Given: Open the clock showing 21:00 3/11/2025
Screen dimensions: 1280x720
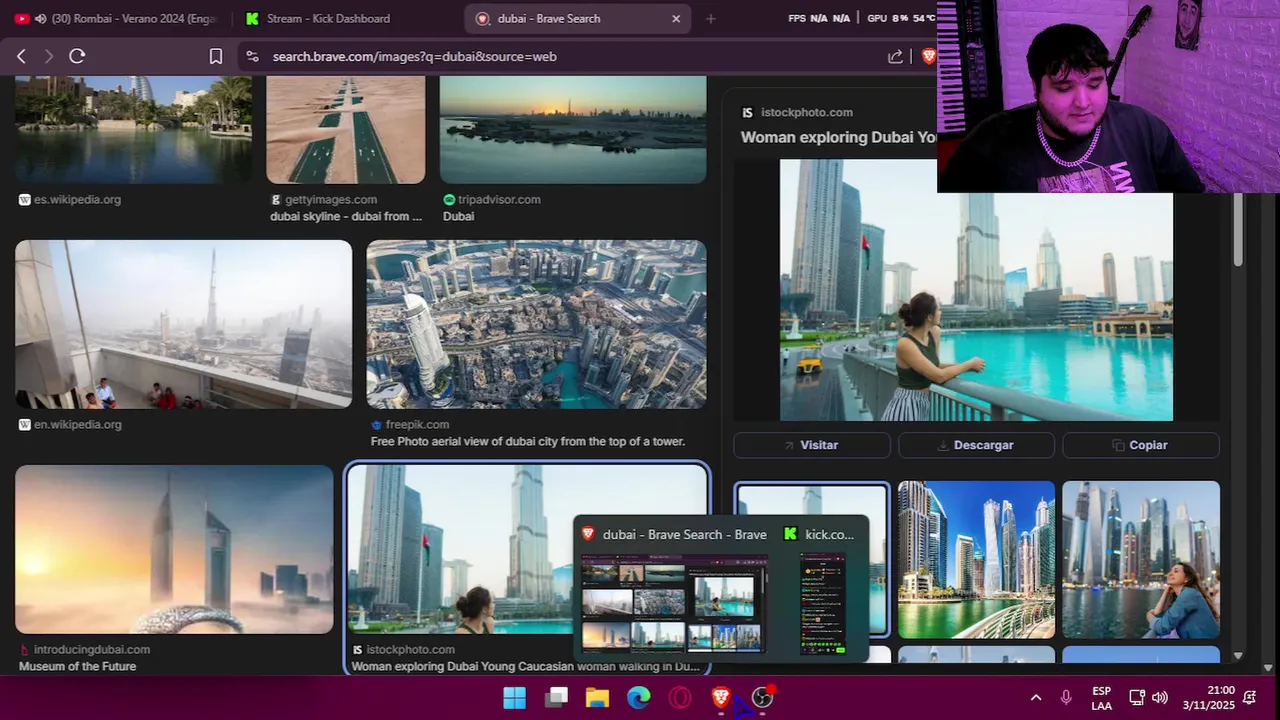Looking at the screenshot, I should [x=1208, y=698].
